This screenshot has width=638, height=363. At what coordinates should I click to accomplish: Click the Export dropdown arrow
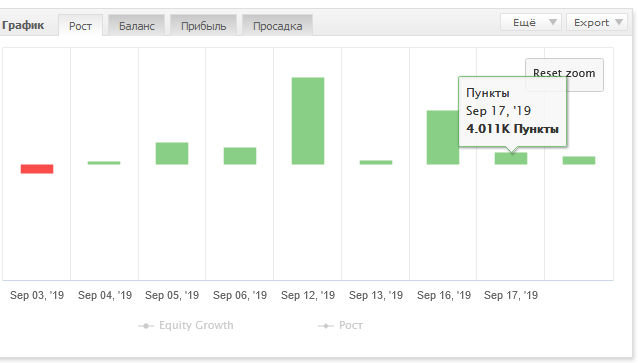tap(619, 22)
